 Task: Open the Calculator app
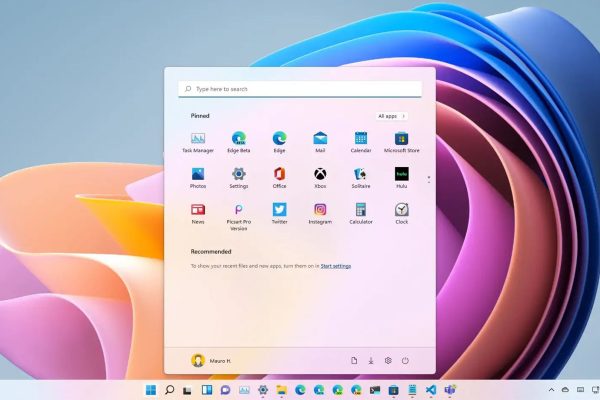pos(361,214)
